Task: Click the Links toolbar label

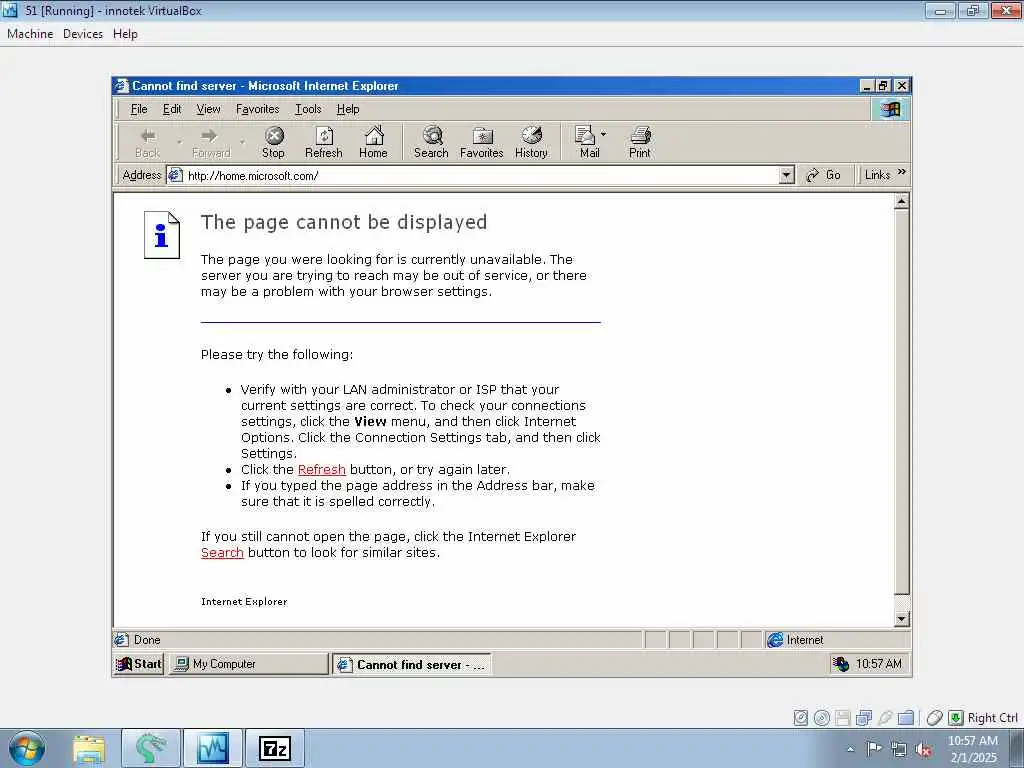Action: [x=877, y=175]
